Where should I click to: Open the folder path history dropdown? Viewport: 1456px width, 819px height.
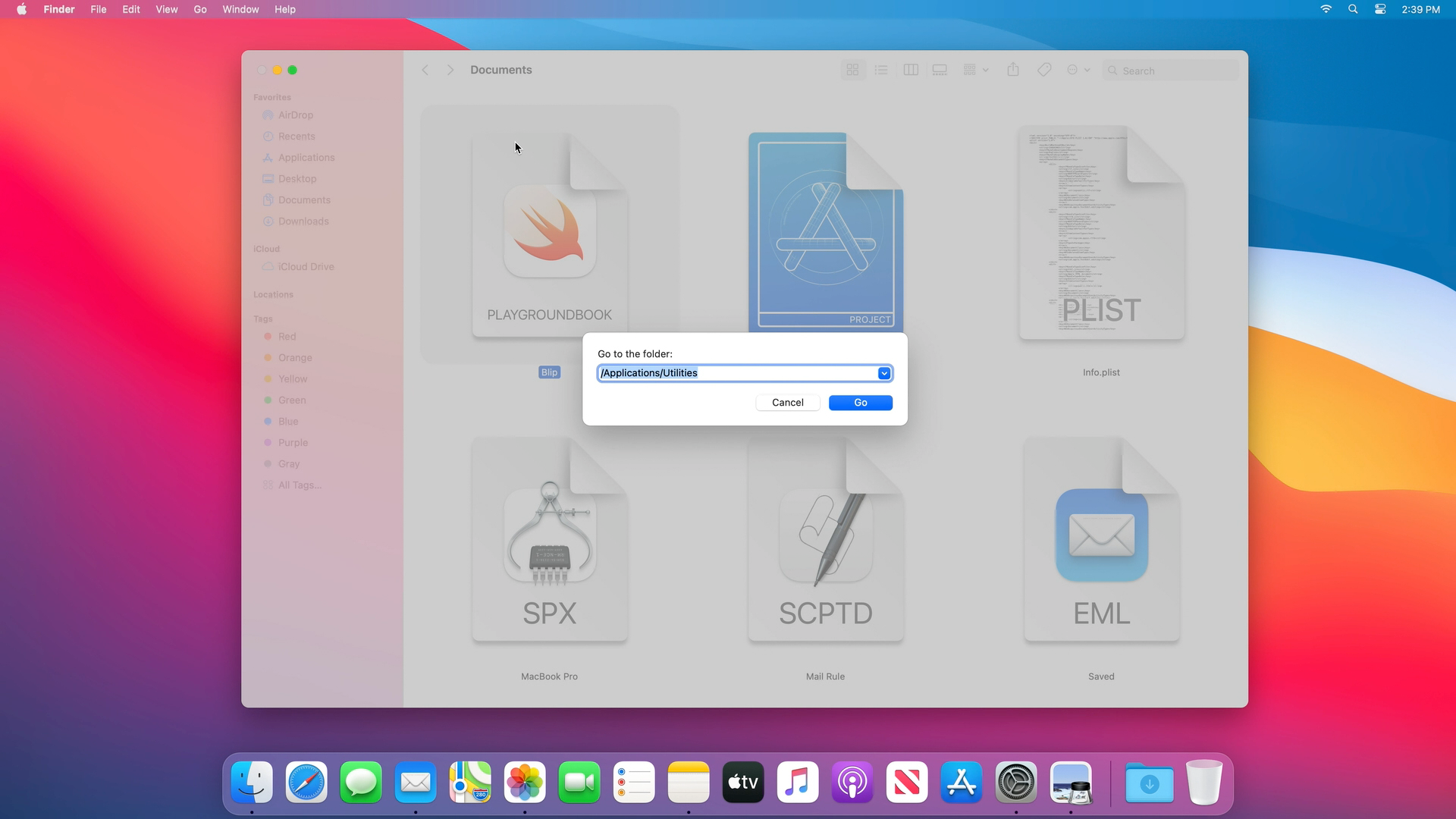pyautogui.click(x=884, y=373)
